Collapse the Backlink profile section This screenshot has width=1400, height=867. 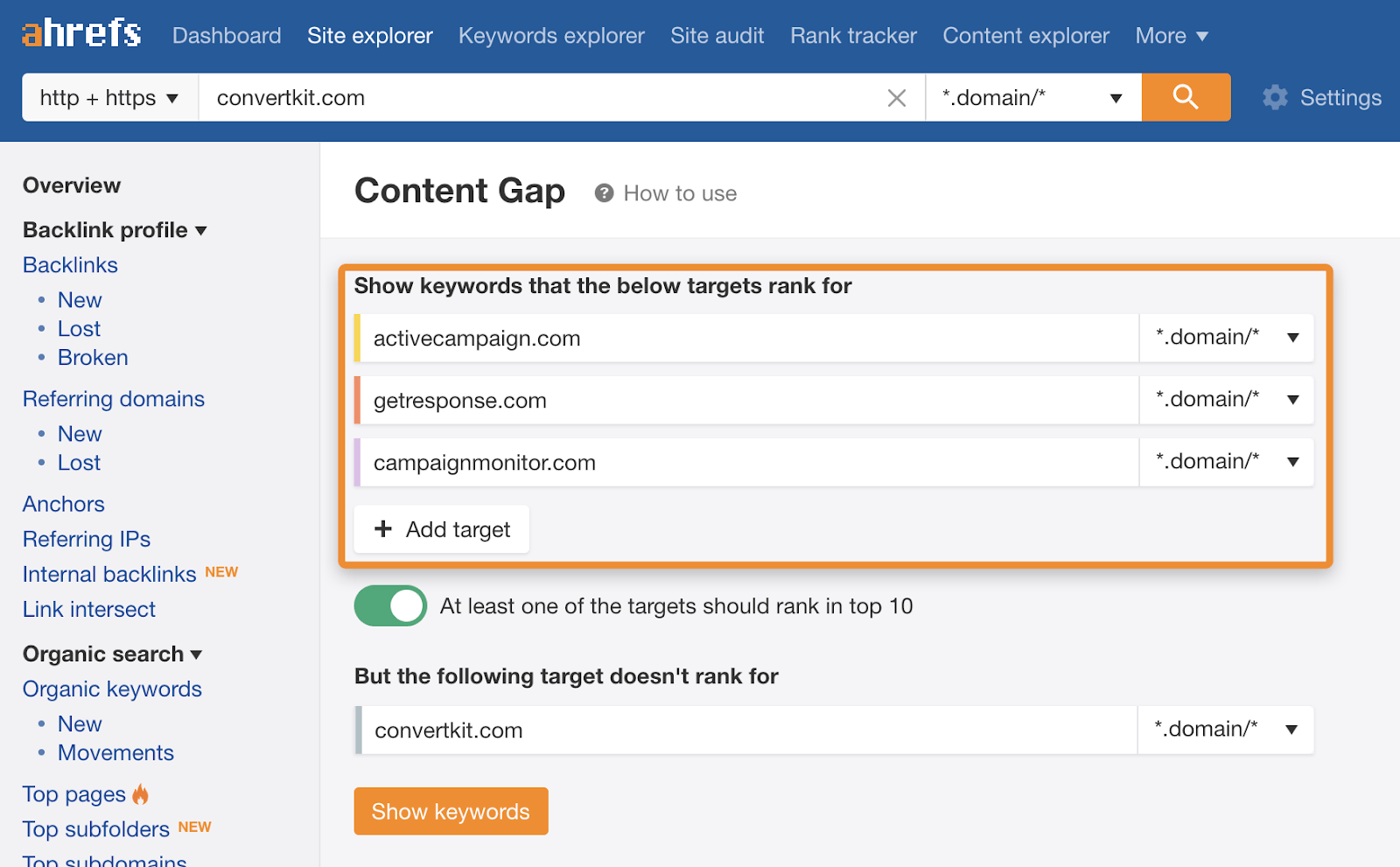coord(115,229)
